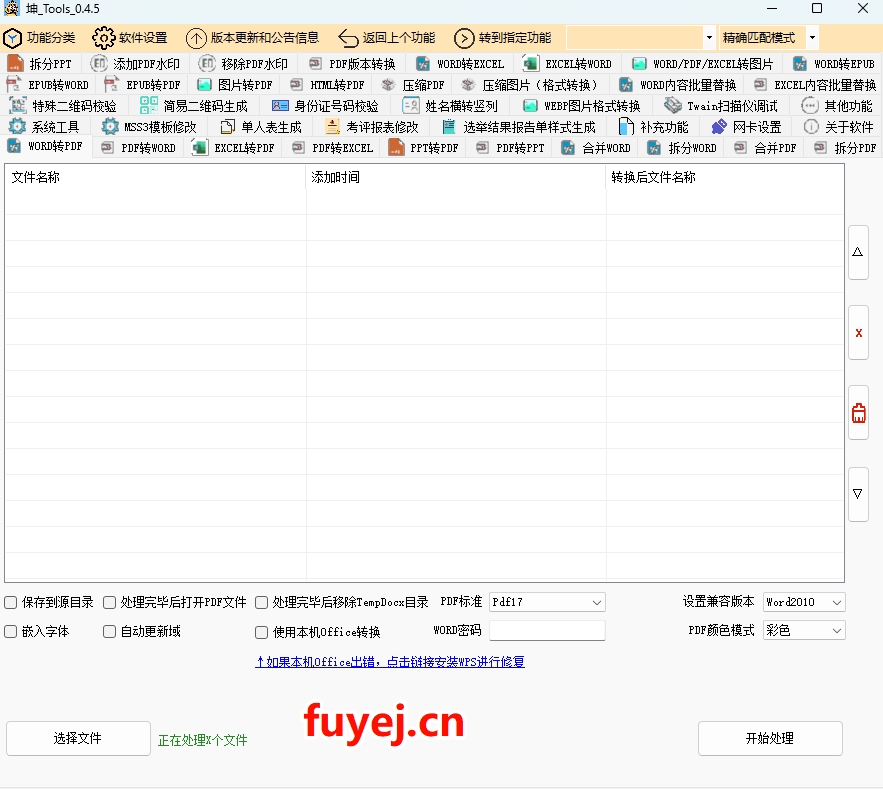Open the 身份证号码校验 ID card icon

[x=280, y=105]
